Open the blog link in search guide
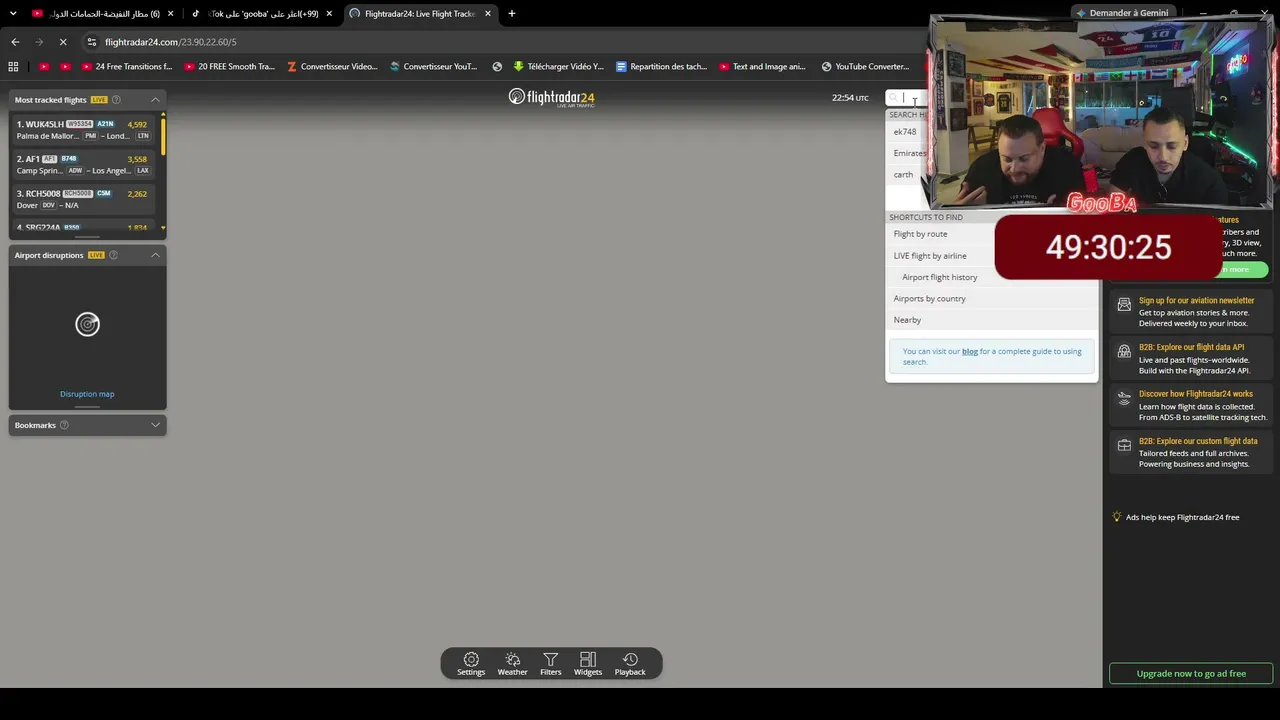 click(x=970, y=351)
